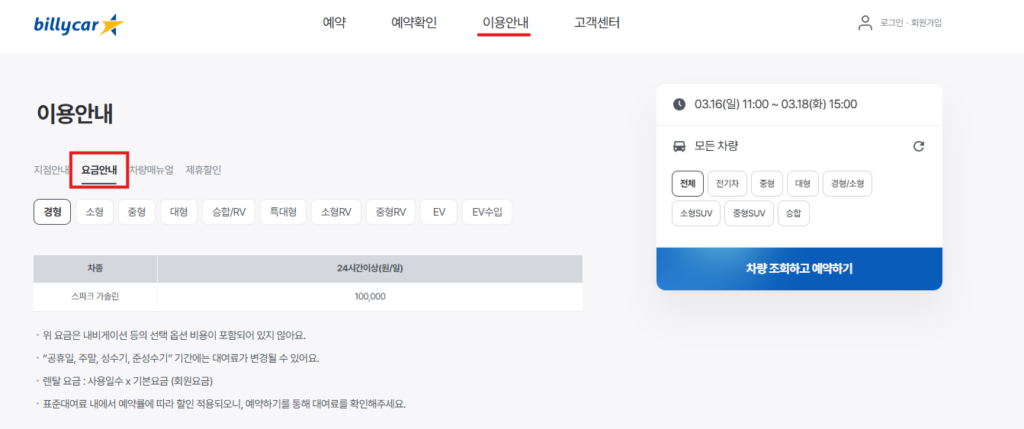Click the user profile icon
Screen dimensions: 1024x429
coord(865,23)
